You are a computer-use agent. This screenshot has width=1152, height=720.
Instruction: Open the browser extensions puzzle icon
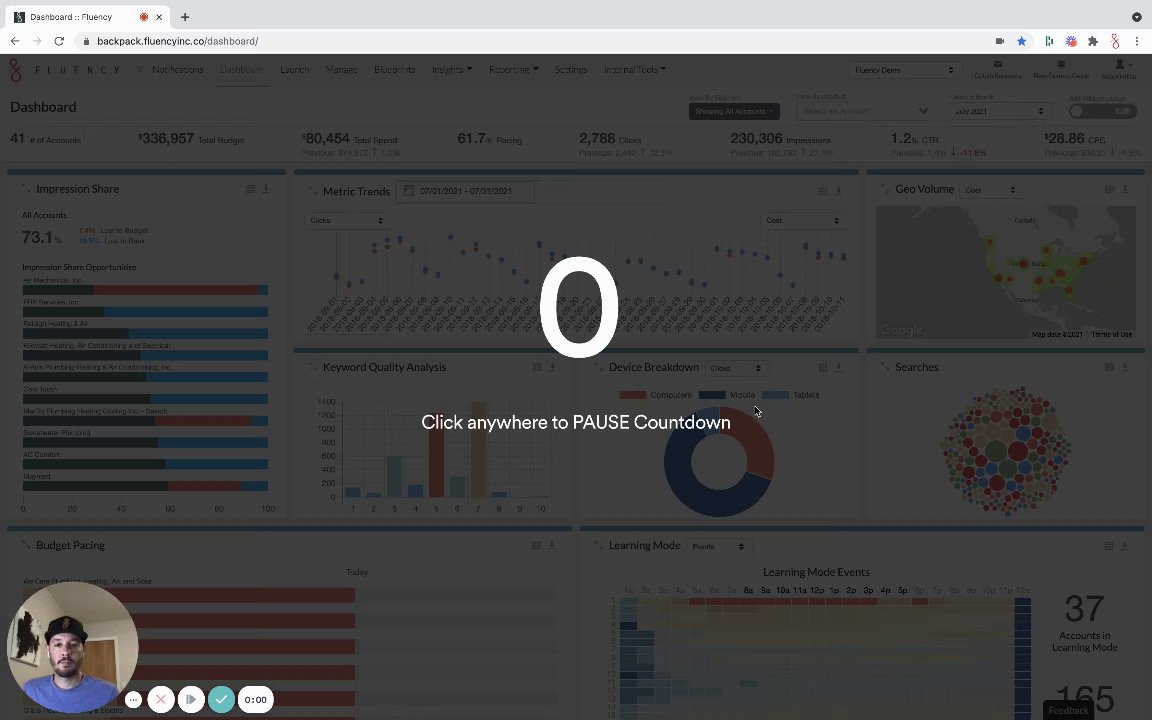click(x=1093, y=41)
